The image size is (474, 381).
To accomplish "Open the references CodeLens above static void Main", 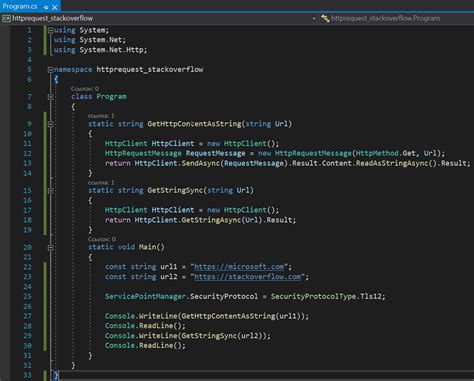I will pyautogui.click(x=102, y=239).
